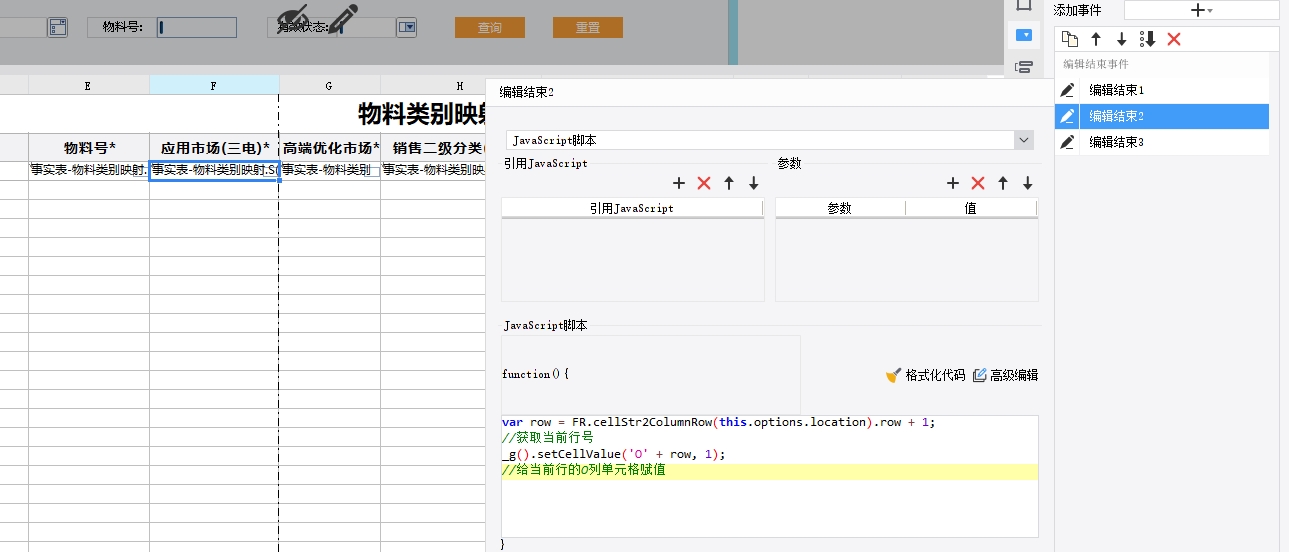1289x552 pixels.
Task: Click the comment line //获取当前行号
Action: point(547,438)
